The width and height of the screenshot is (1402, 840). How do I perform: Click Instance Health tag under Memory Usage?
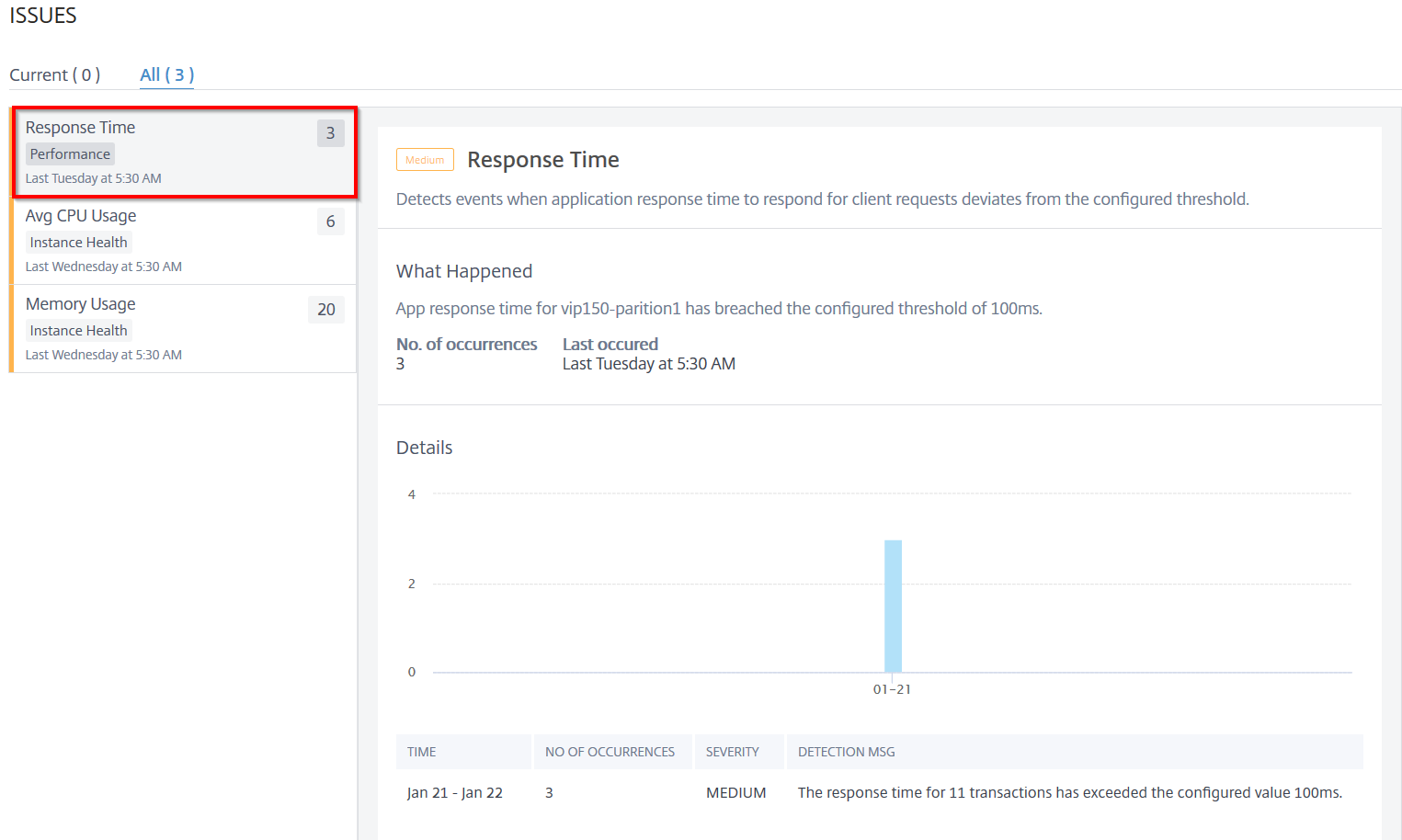79,331
